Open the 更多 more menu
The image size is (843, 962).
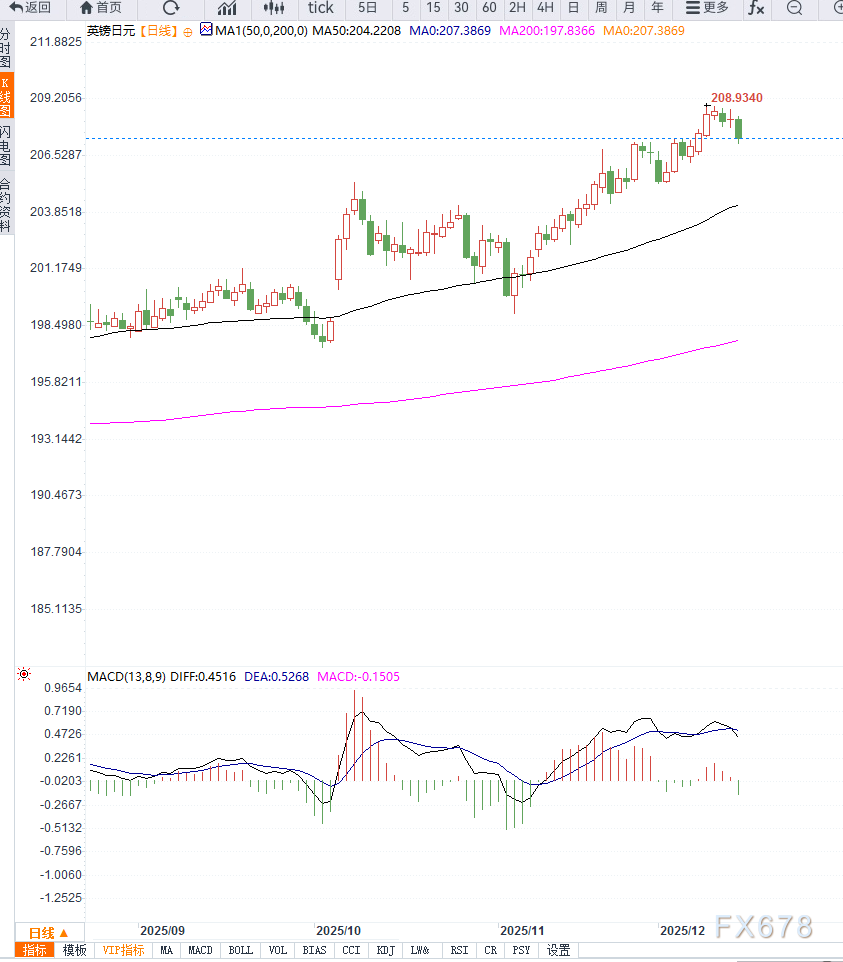pyautogui.click(x=707, y=8)
